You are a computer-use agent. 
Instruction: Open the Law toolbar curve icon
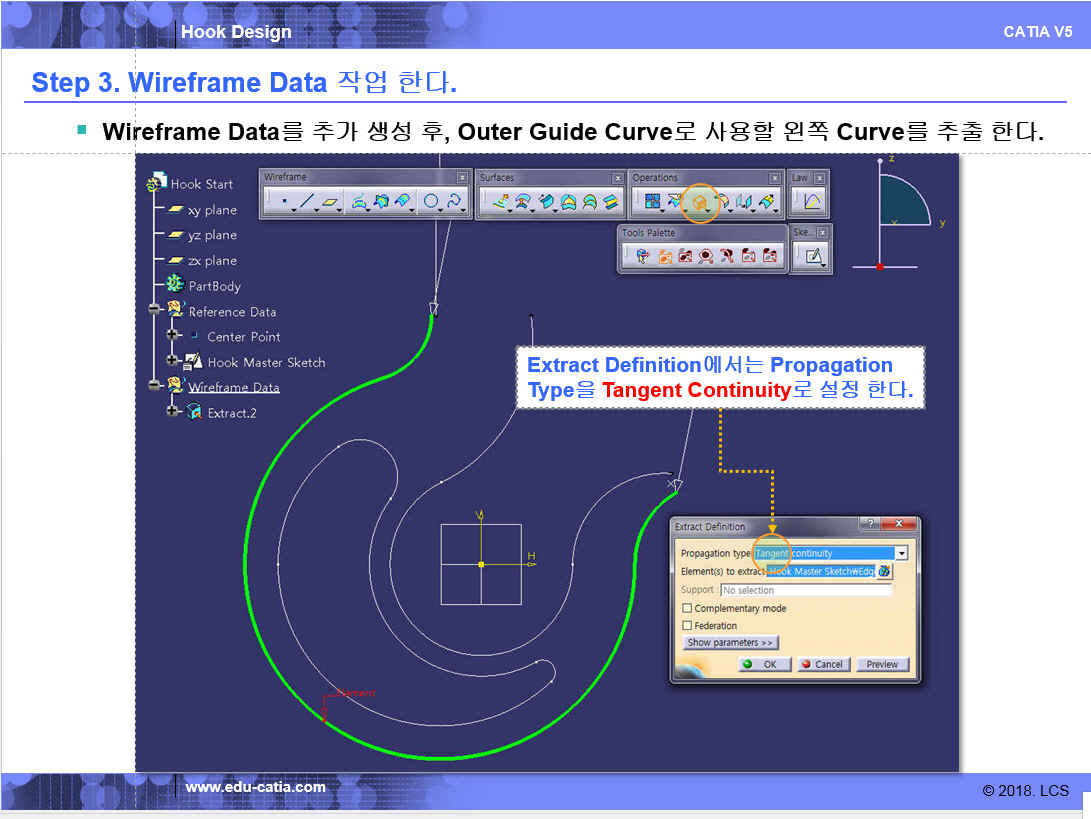pyautogui.click(x=811, y=202)
